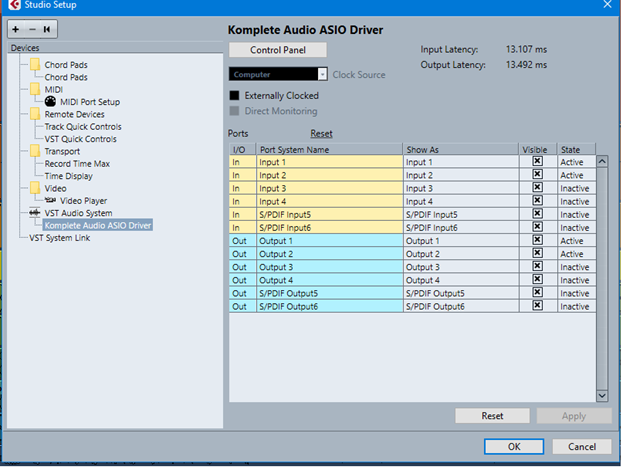Uncheck Visible for S/PDIF Output6
Image resolution: width=623 pixels, height=467 pixels.
click(x=537, y=305)
